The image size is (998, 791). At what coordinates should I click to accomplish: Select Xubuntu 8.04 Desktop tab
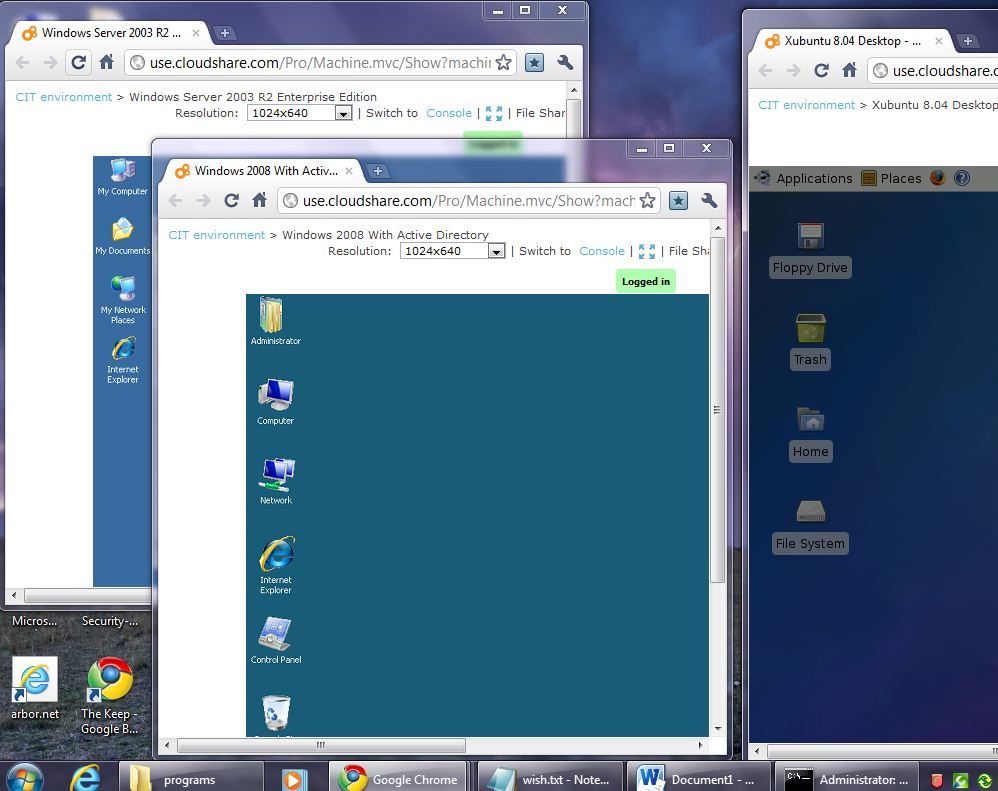click(x=853, y=41)
